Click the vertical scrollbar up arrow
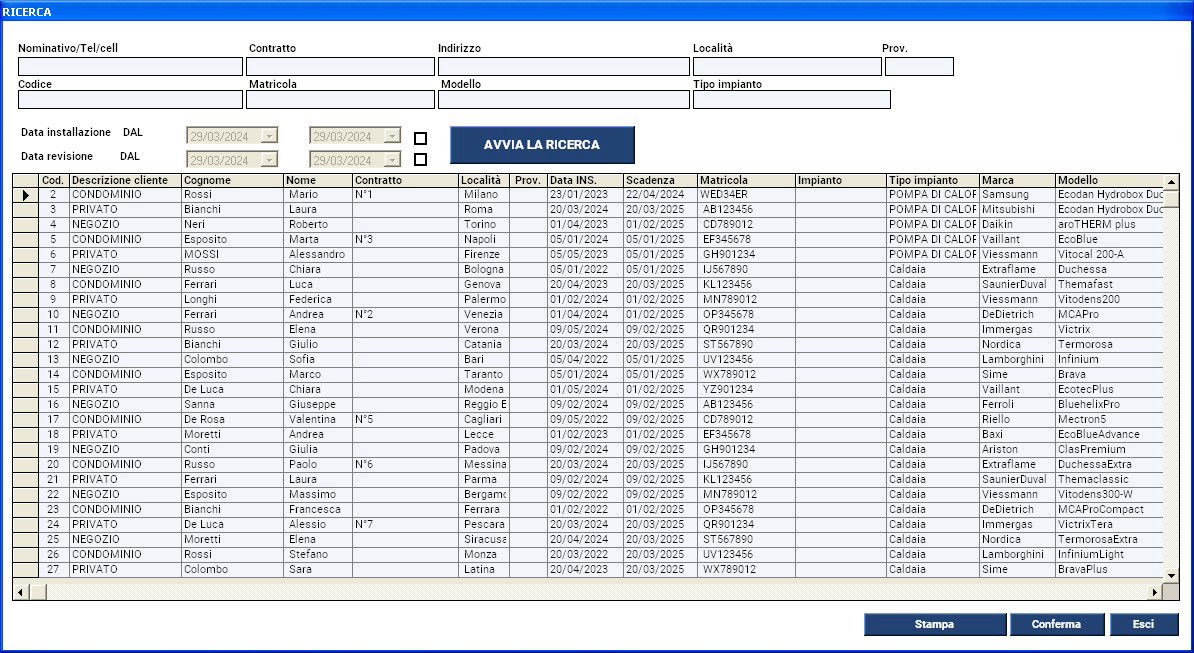The height and width of the screenshot is (653, 1194). tap(1172, 180)
